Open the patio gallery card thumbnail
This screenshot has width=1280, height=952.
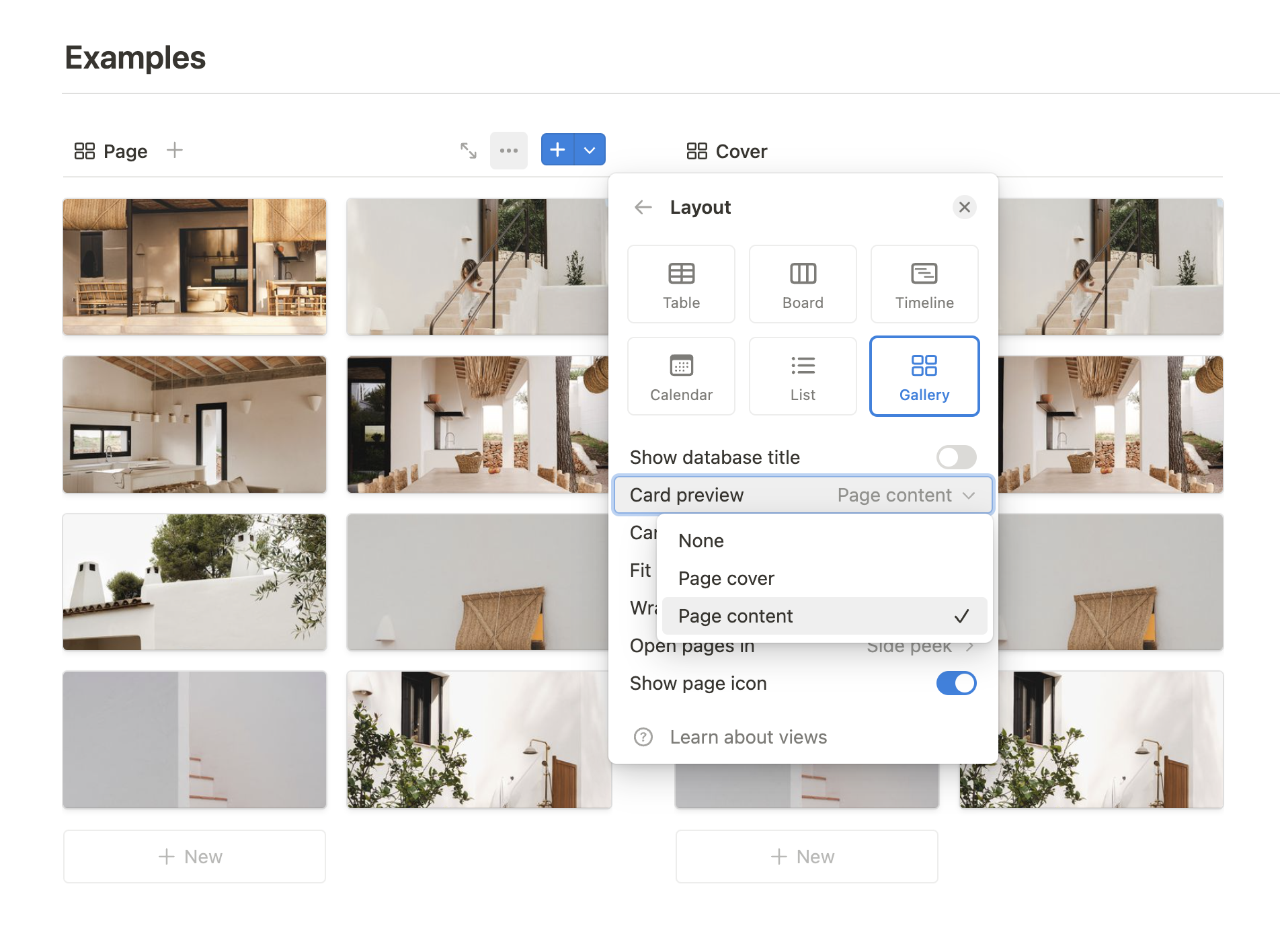coord(194,266)
